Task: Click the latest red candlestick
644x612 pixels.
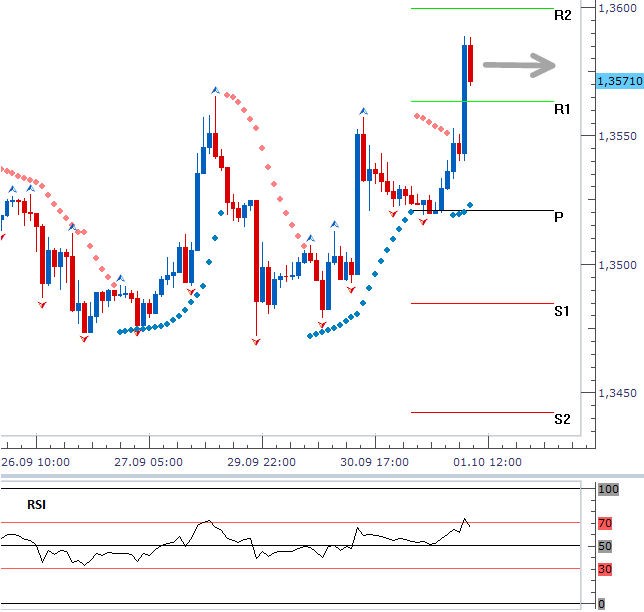Action: [x=470, y=63]
